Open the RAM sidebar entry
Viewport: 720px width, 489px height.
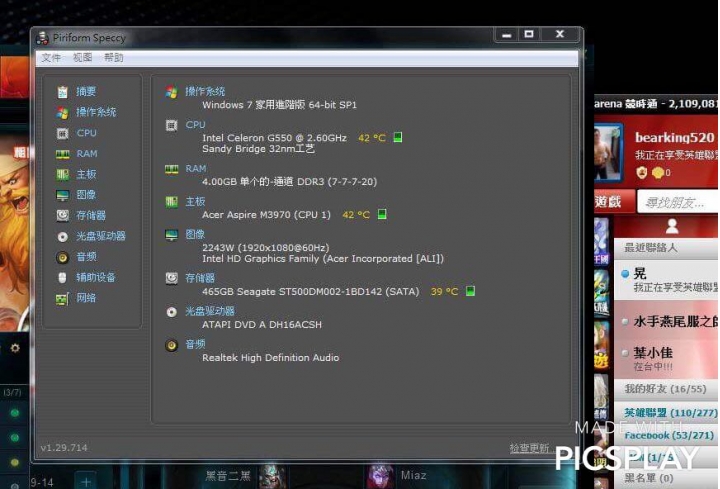click(87, 153)
